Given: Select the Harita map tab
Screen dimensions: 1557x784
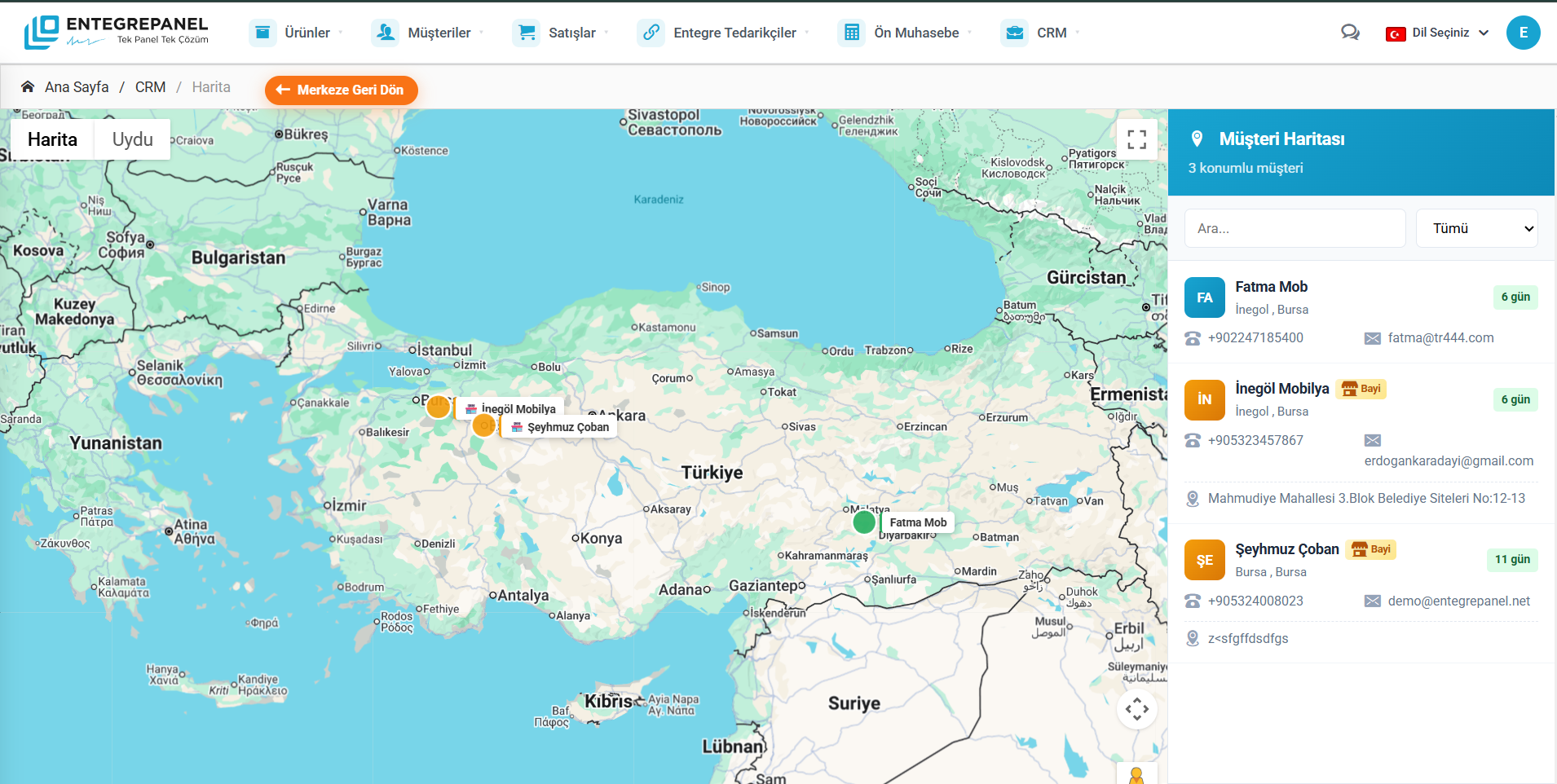Looking at the screenshot, I should [x=51, y=139].
